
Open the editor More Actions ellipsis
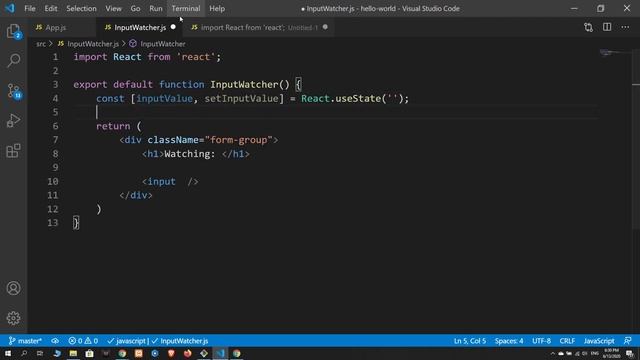click(625, 27)
